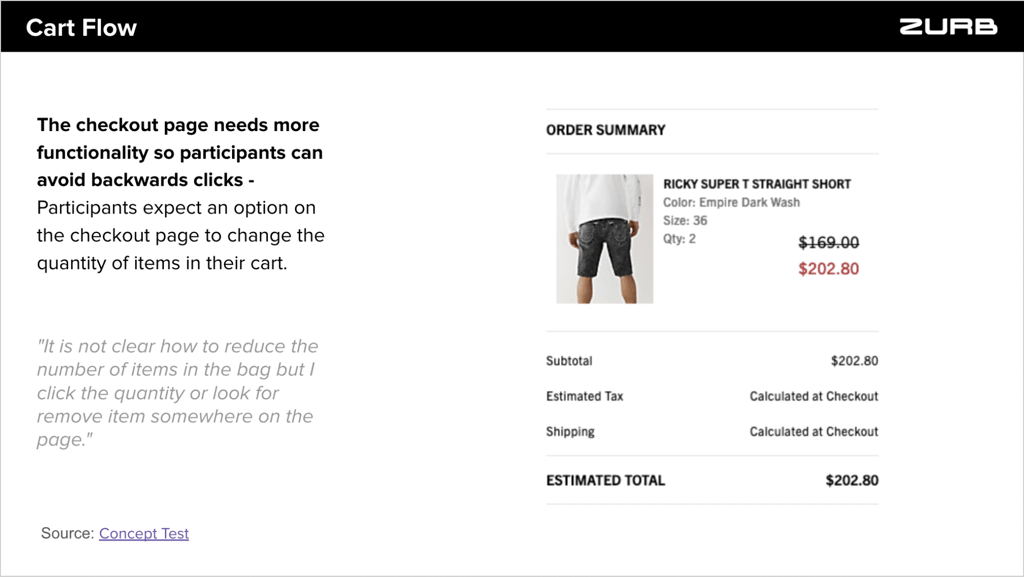Open the Concept Test source link
The image size is (1024, 577).
(x=144, y=533)
